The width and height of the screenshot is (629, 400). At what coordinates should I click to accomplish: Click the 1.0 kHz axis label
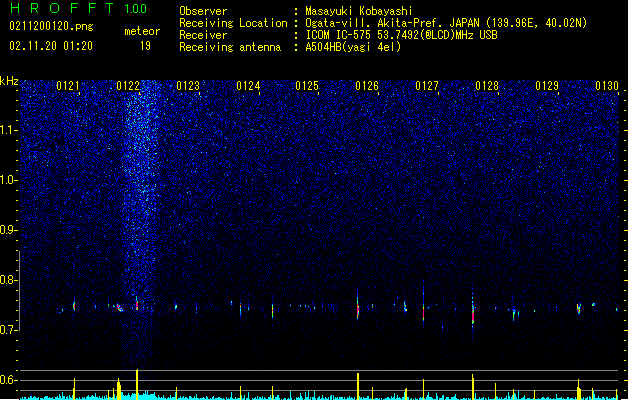pos(9,180)
